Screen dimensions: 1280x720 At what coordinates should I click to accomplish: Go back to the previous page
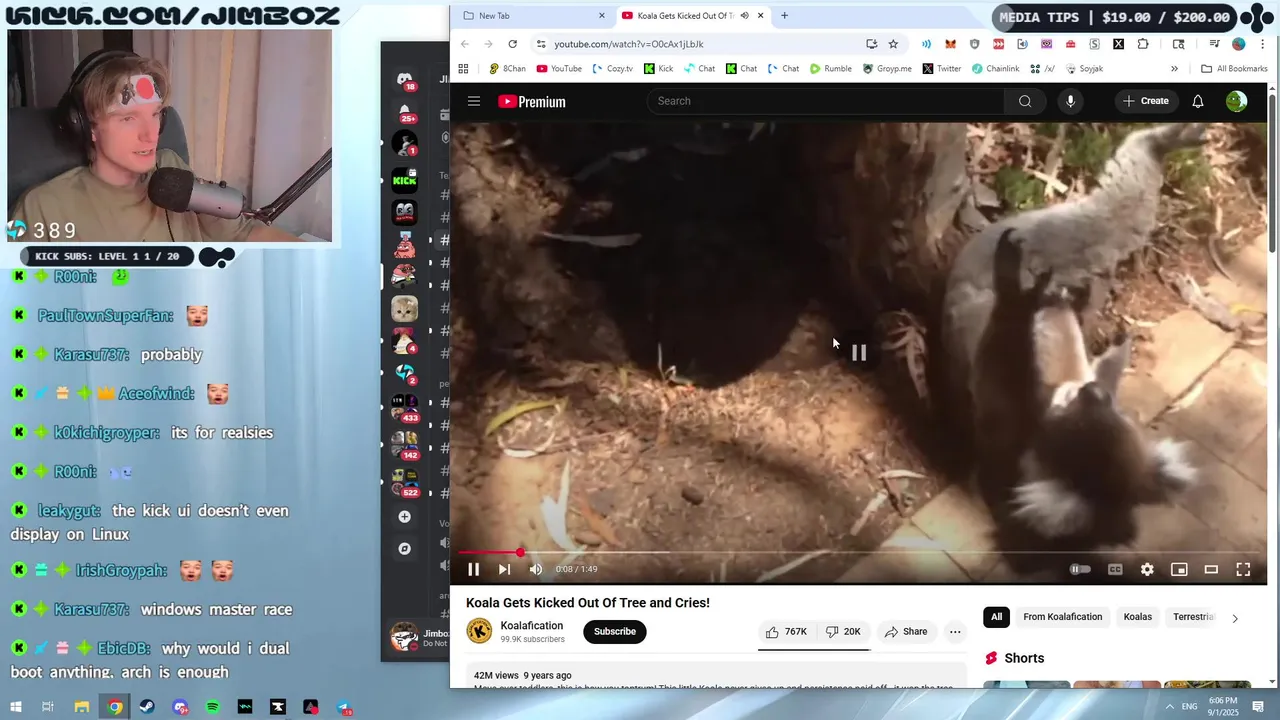[464, 44]
